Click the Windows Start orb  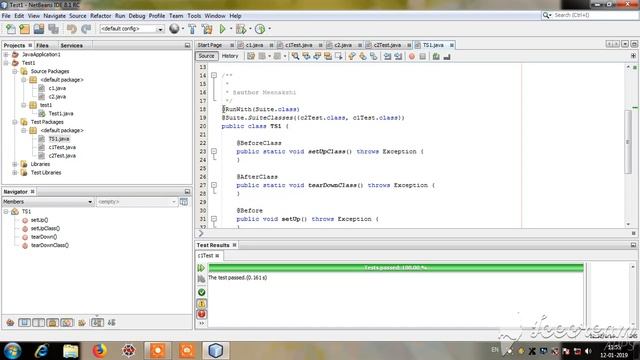(13, 351)
